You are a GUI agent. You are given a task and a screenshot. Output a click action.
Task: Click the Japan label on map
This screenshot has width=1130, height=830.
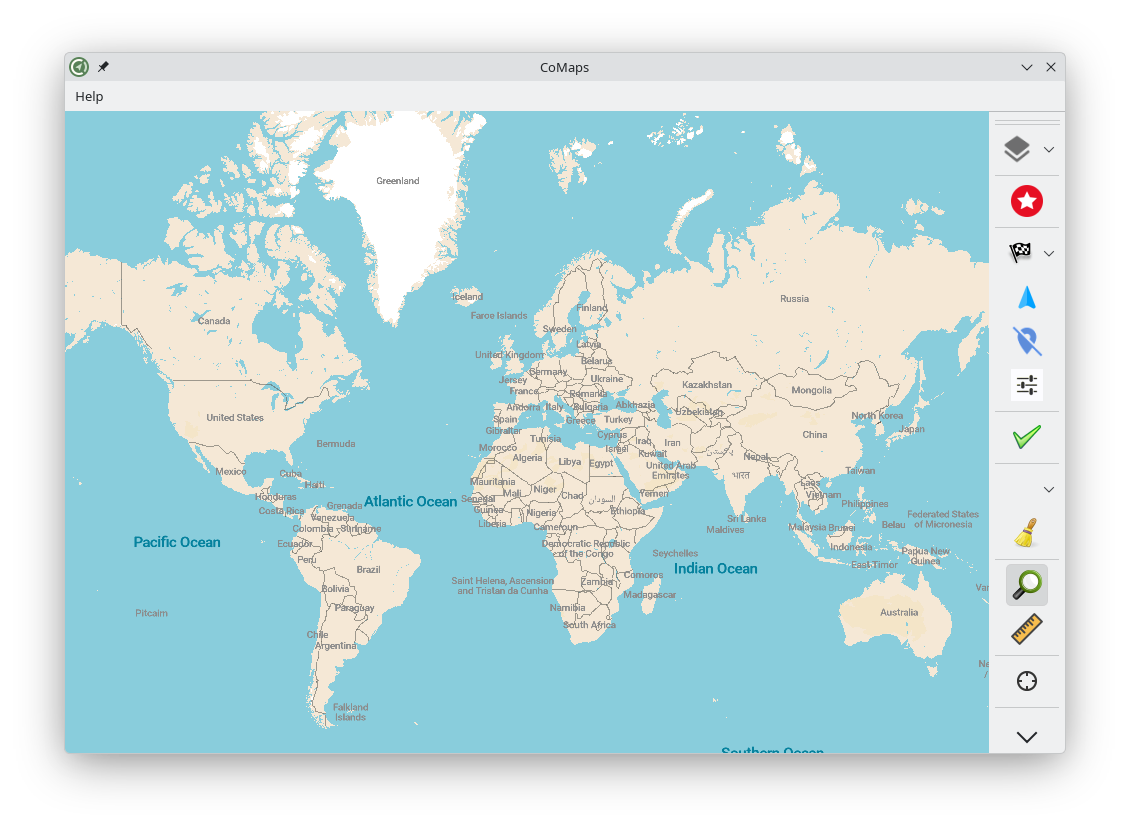(912, 429)
